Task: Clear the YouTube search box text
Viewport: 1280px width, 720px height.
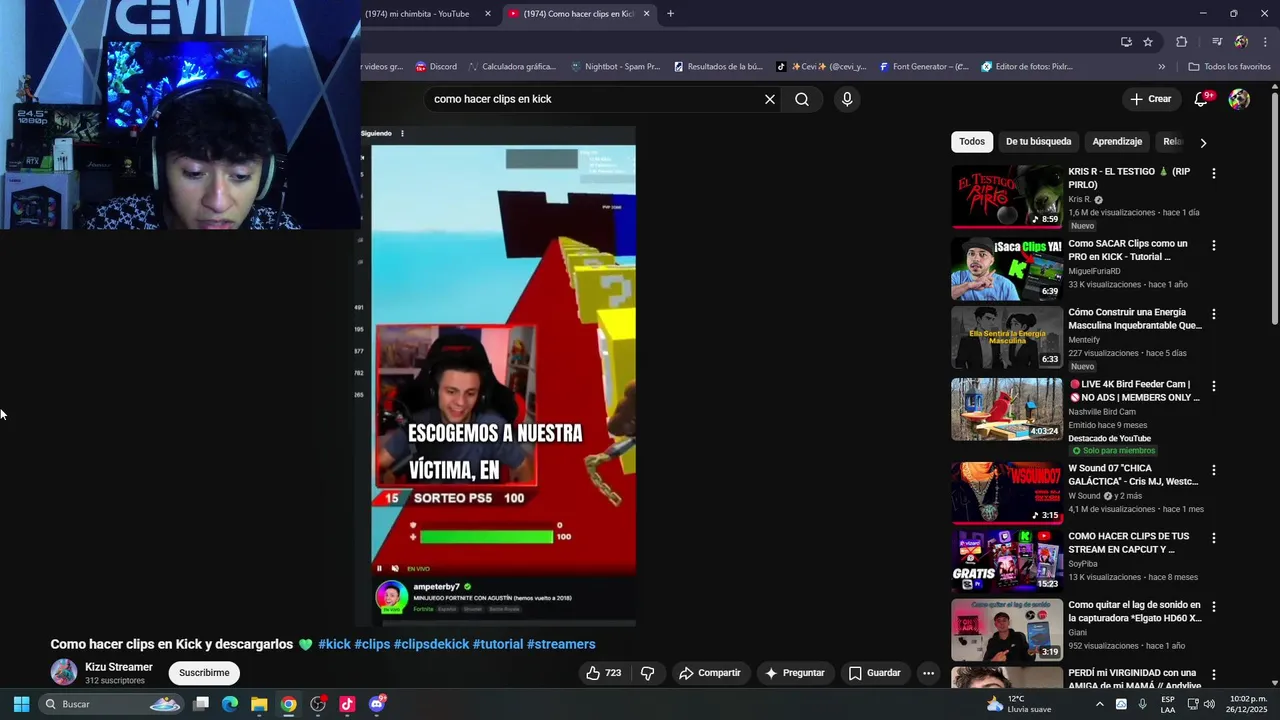Action: click(x=770, y=99)
